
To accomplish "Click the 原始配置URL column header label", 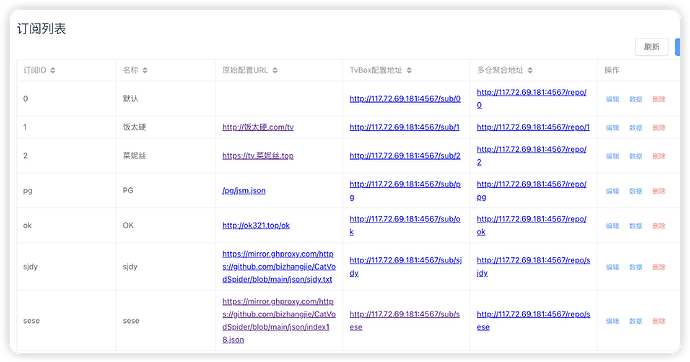I will [245, 70].
